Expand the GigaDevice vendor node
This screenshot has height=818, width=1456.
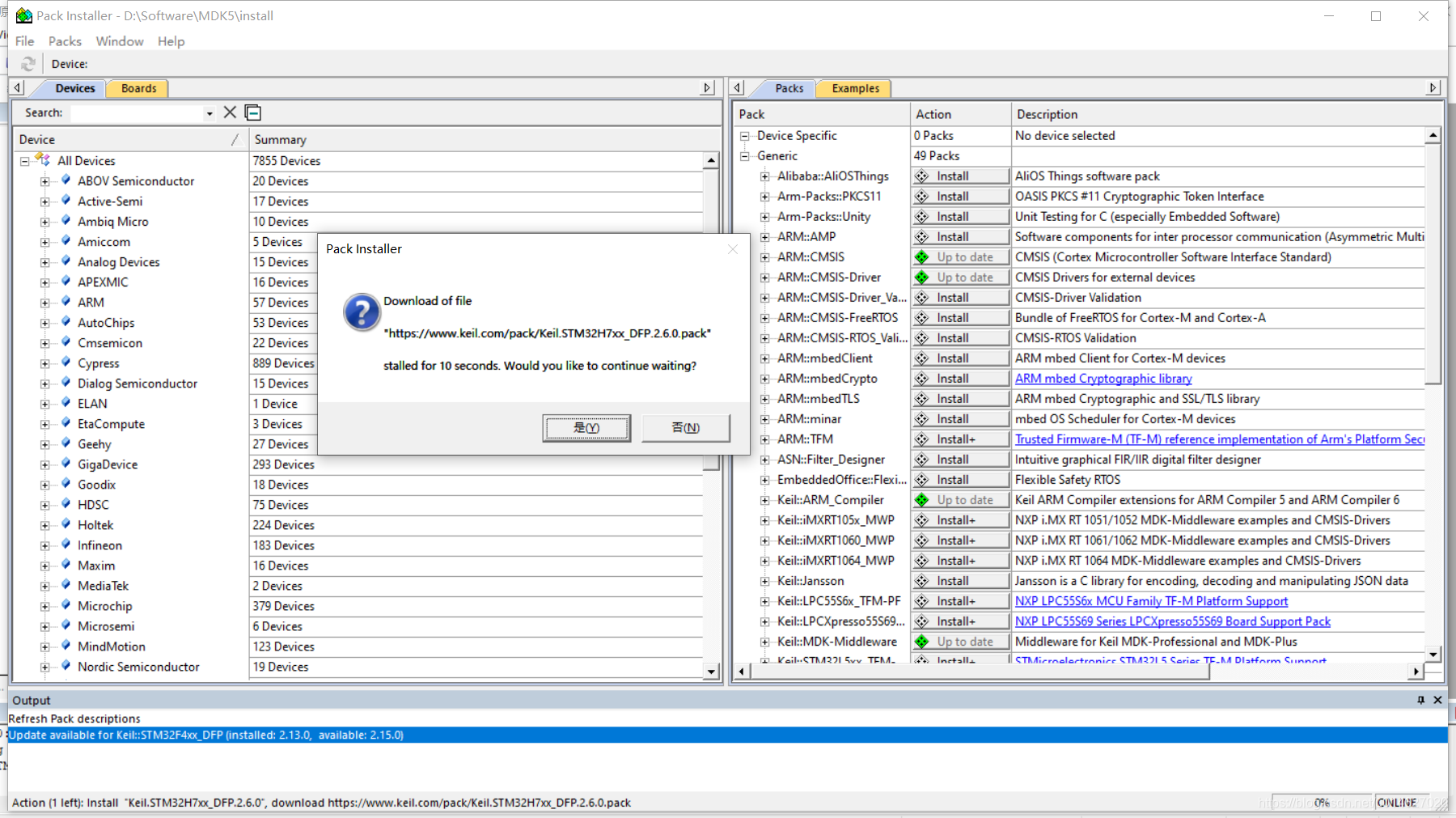tap(45, 464)
